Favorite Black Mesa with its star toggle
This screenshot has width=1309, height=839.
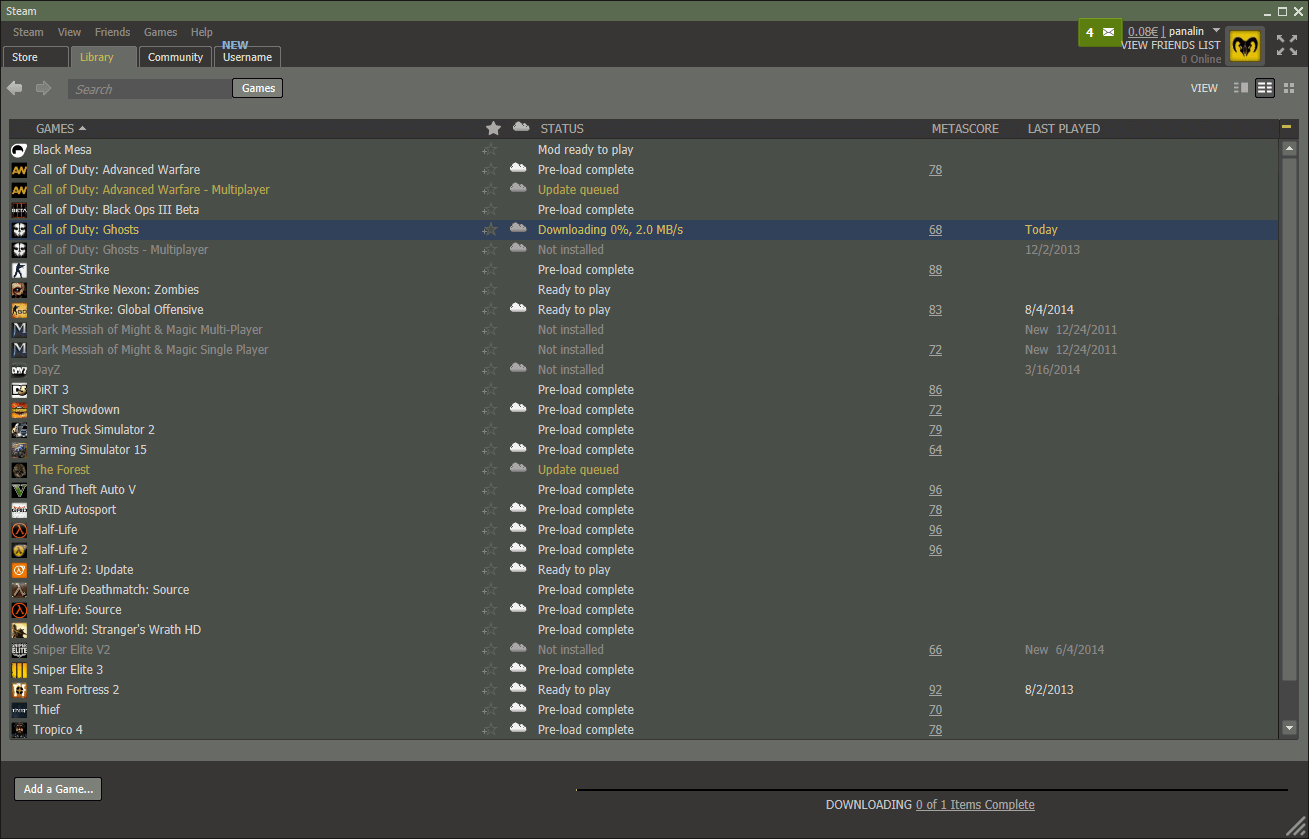pos(489,149)
